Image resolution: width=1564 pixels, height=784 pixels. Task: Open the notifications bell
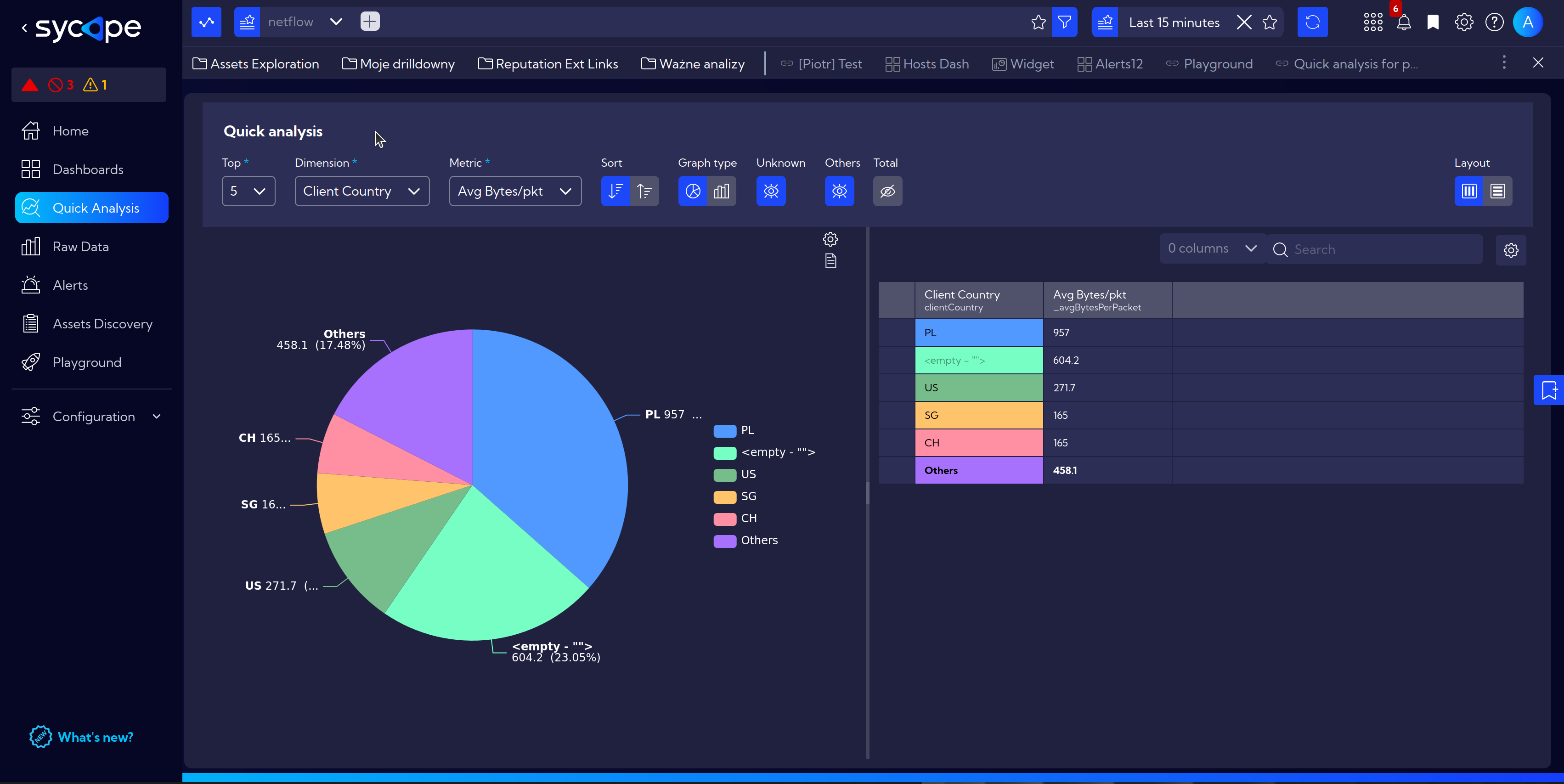coord(1404,23)
